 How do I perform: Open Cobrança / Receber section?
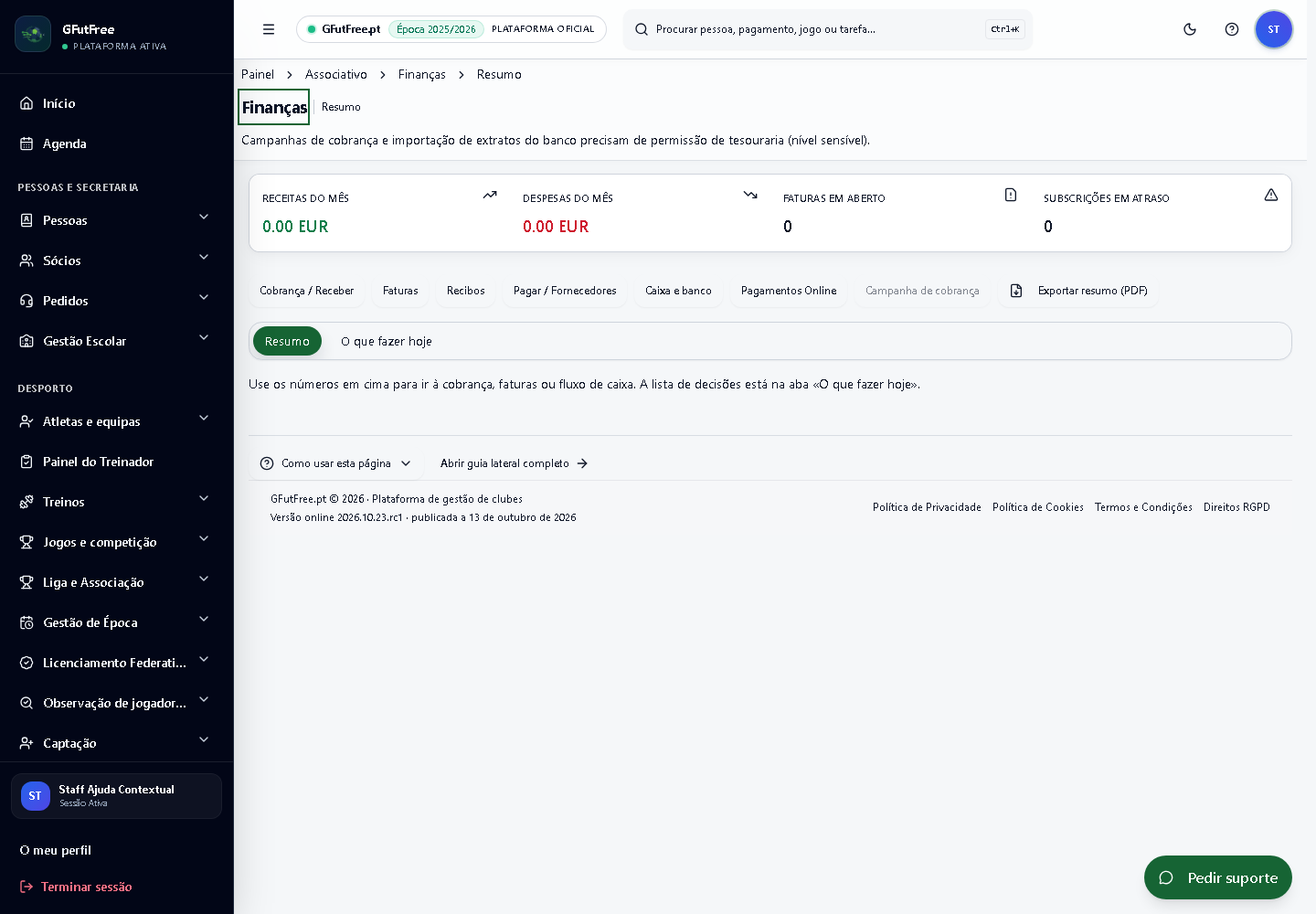coord(306,291)
